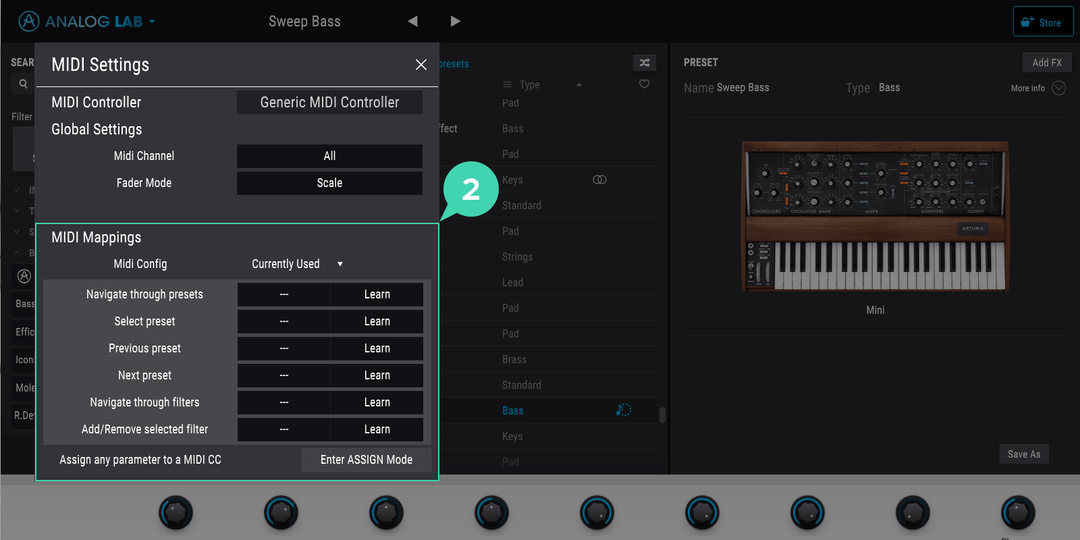The height and width of the screenshot is (540, 1080).
Task: Click Learn for Next preset
Action: 377,375
